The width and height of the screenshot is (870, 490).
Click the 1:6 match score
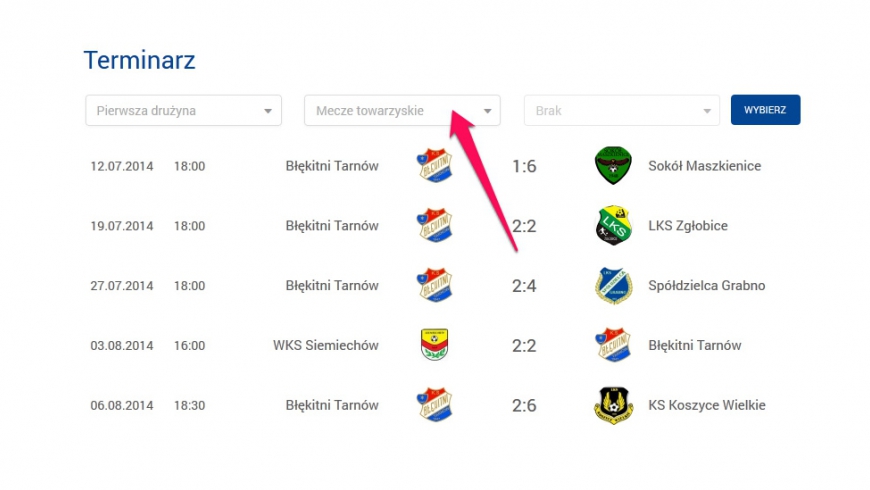click(524, 166)
